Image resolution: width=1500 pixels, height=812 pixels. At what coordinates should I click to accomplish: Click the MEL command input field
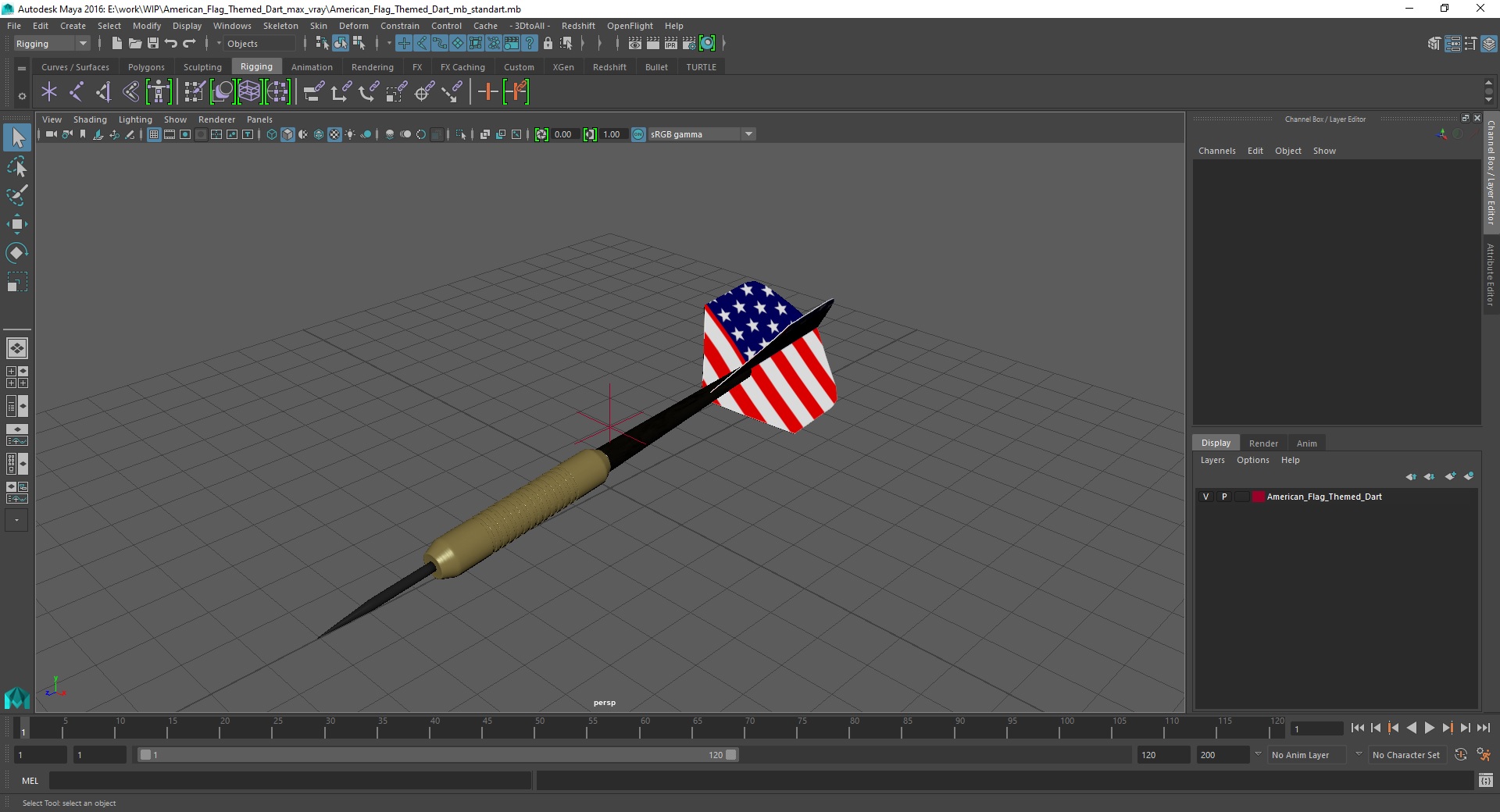click(291, 780)
